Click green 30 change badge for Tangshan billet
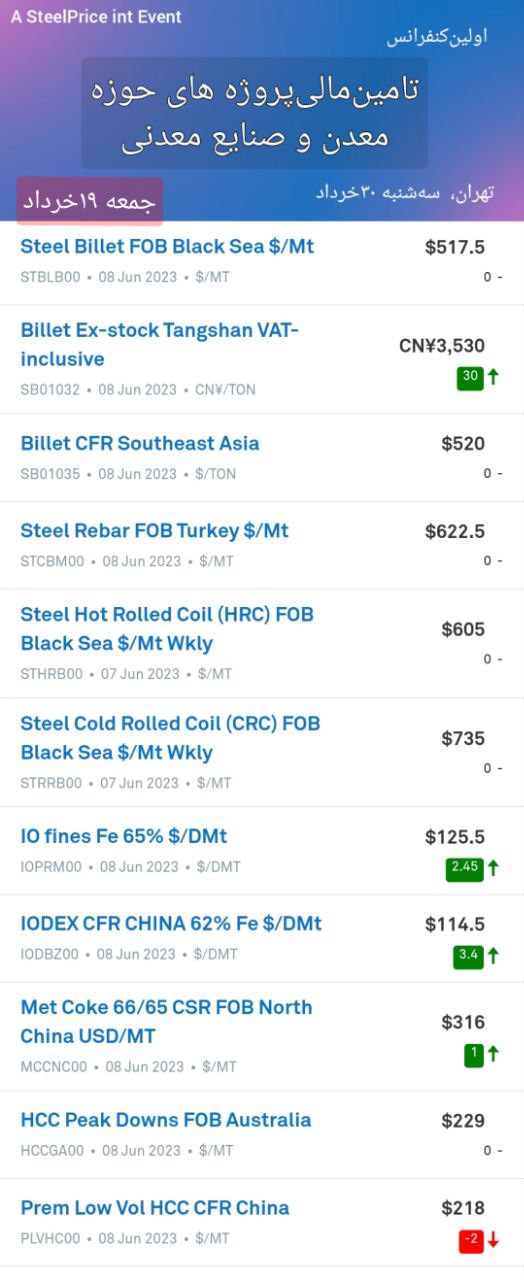This screenshot has width=524, height=1280. coord(470,378)
